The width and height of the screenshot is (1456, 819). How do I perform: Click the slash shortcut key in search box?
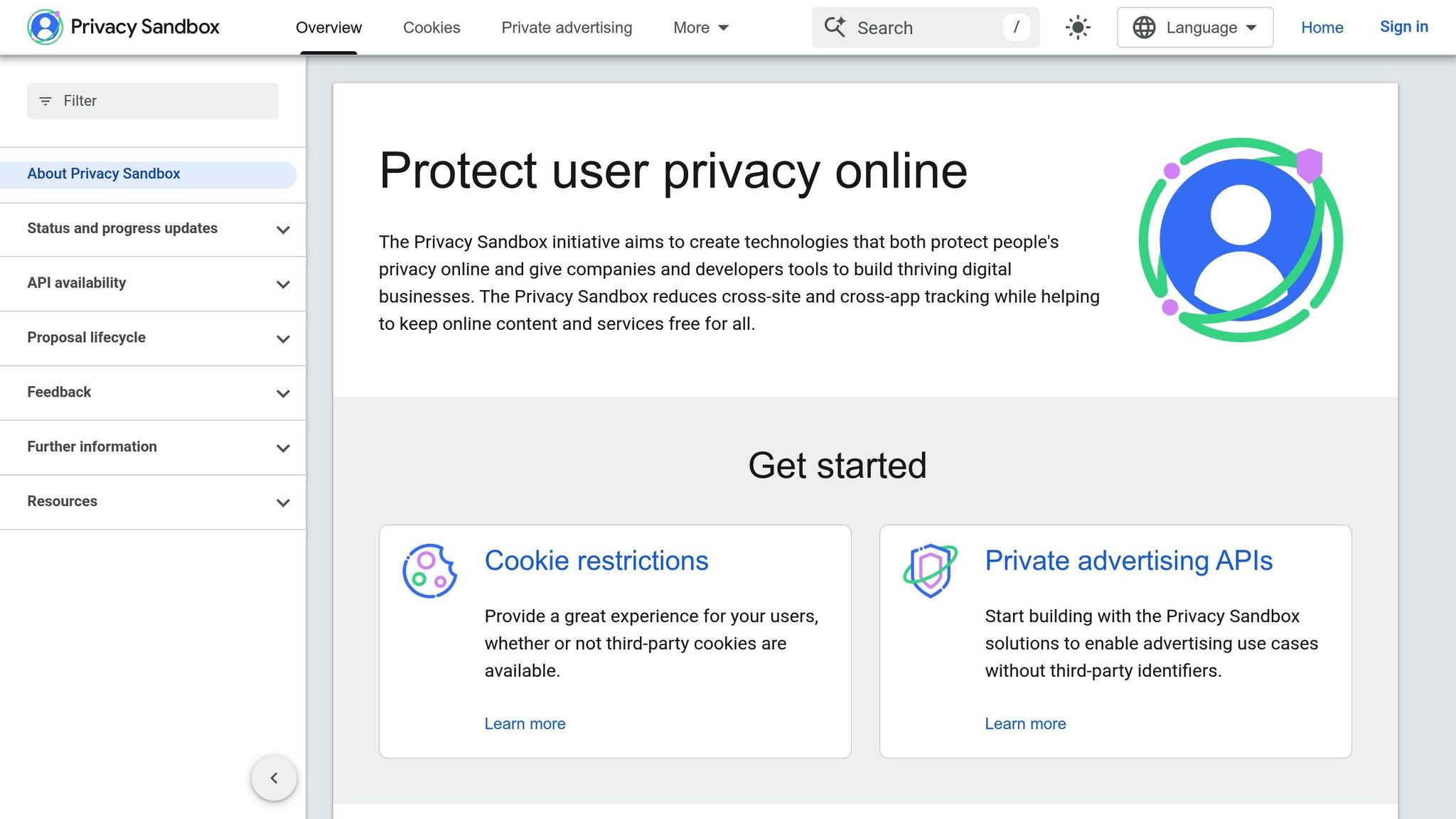(1017, 28)
